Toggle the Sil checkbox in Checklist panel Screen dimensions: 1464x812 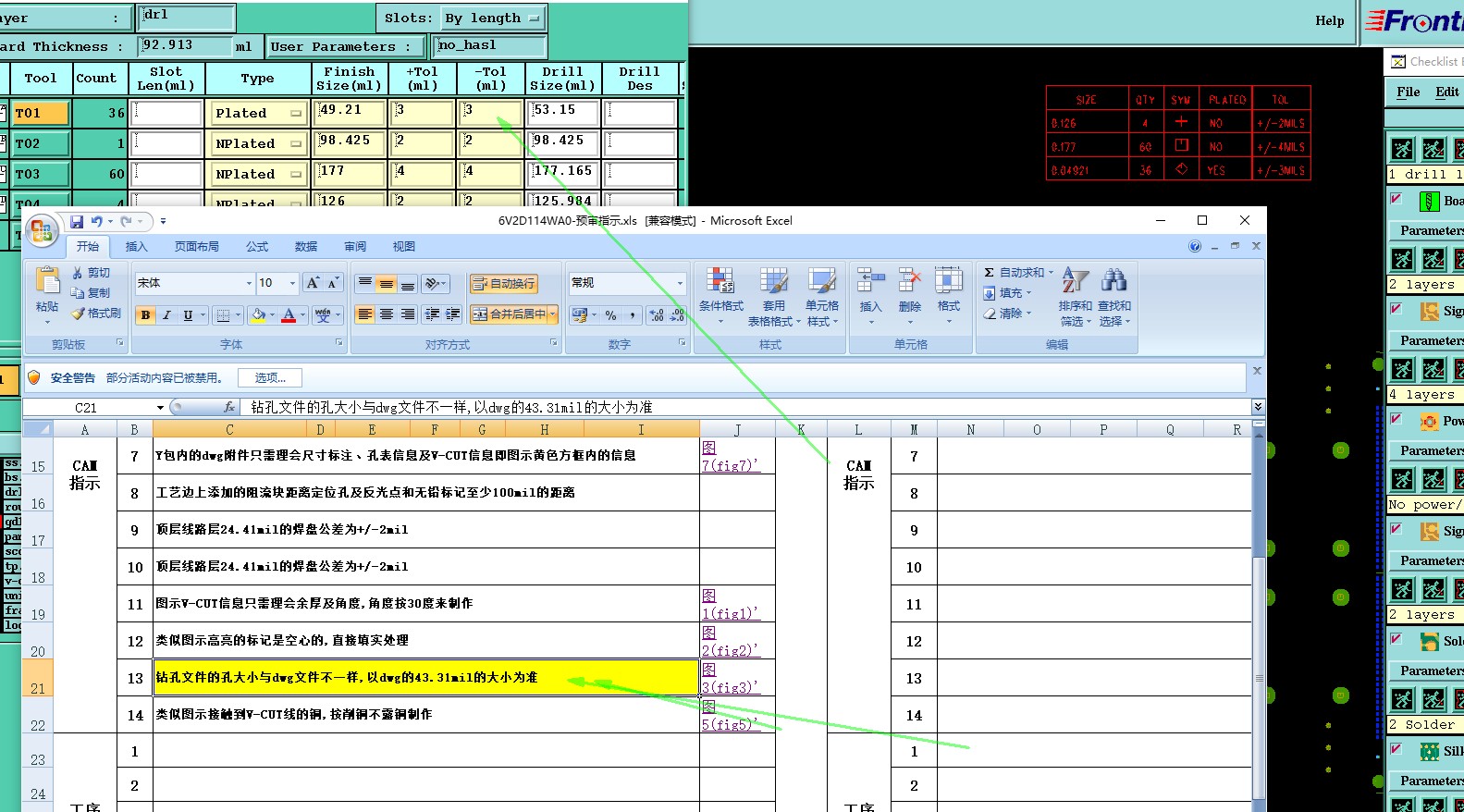pos(1396,750)
